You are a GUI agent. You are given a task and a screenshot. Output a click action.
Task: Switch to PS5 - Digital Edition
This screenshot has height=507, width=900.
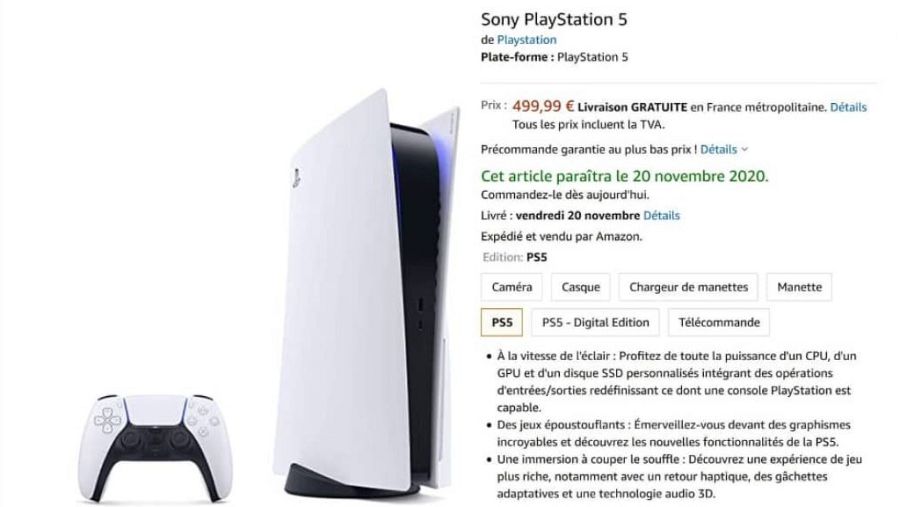pyautogui.click(x=595, y=322)
